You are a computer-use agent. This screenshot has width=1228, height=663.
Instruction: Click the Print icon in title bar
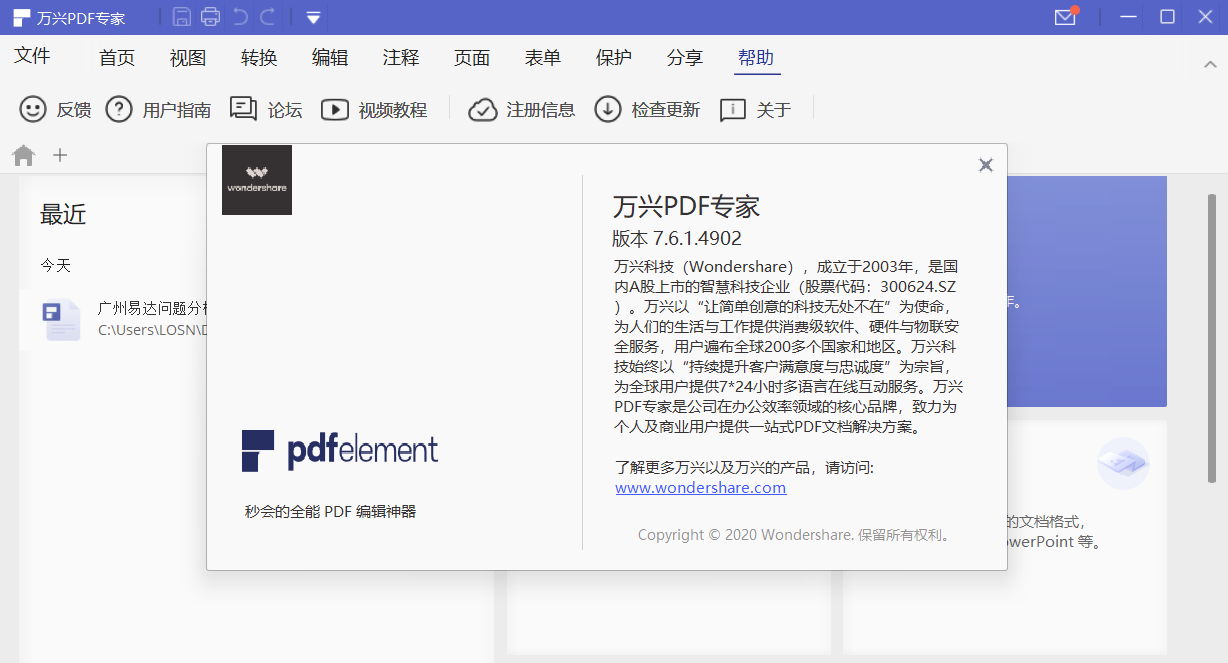click(x=210, y=16)
